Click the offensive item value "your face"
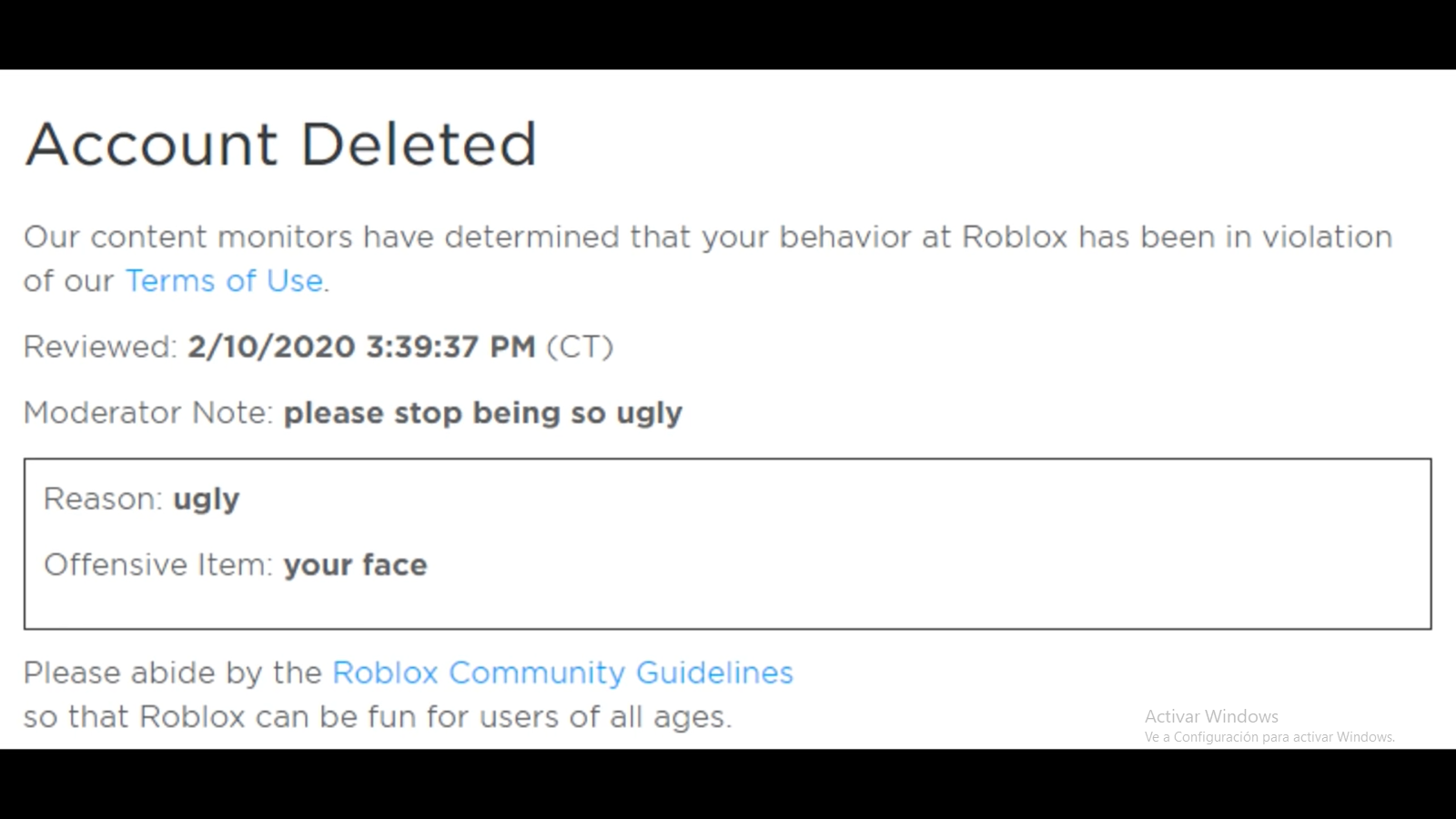The image size is (1456, 819). coord(355,565)
